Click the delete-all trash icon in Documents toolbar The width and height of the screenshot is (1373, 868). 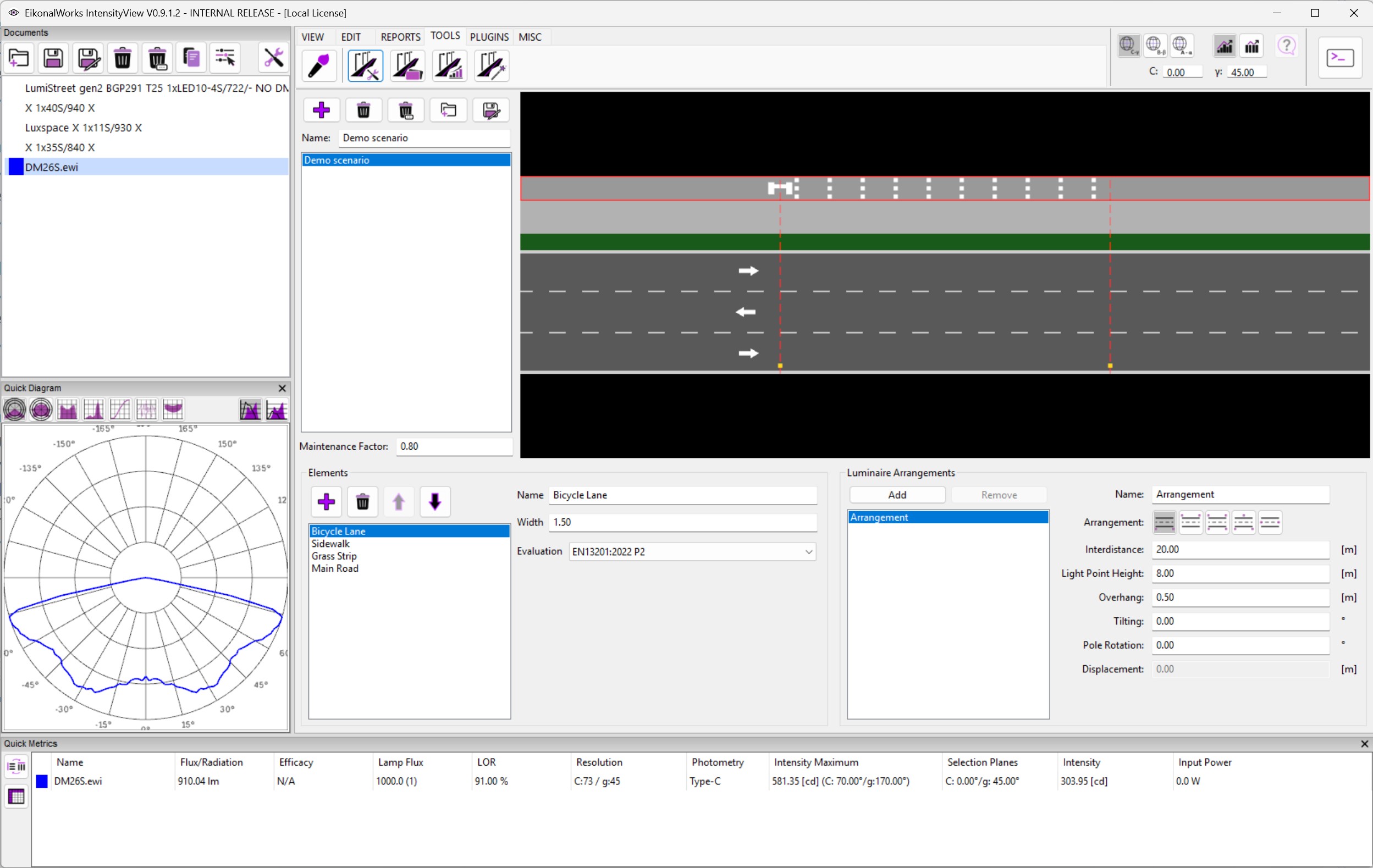click(x=157, y=58)
